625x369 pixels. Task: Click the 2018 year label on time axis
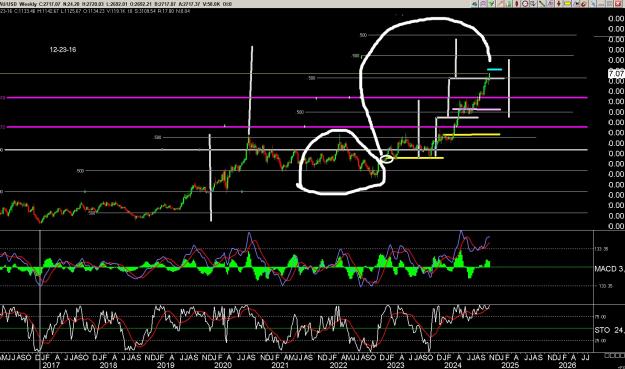(x=108, y=365)
